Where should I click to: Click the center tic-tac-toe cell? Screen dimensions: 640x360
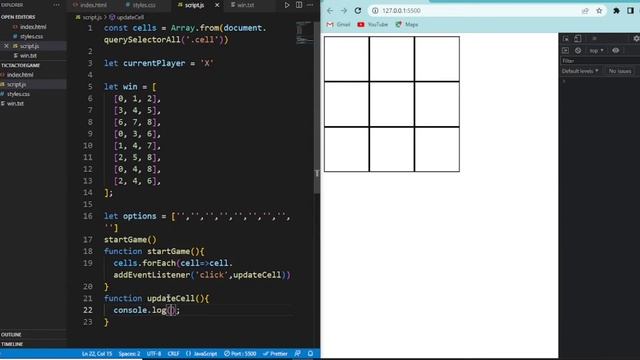tap(392, 104)
